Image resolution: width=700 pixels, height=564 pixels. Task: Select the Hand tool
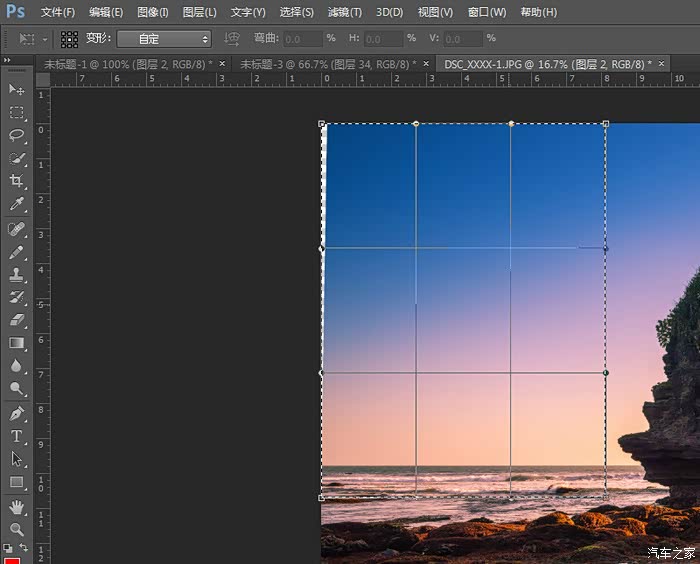pyautogui.click(x=17, y=507)
